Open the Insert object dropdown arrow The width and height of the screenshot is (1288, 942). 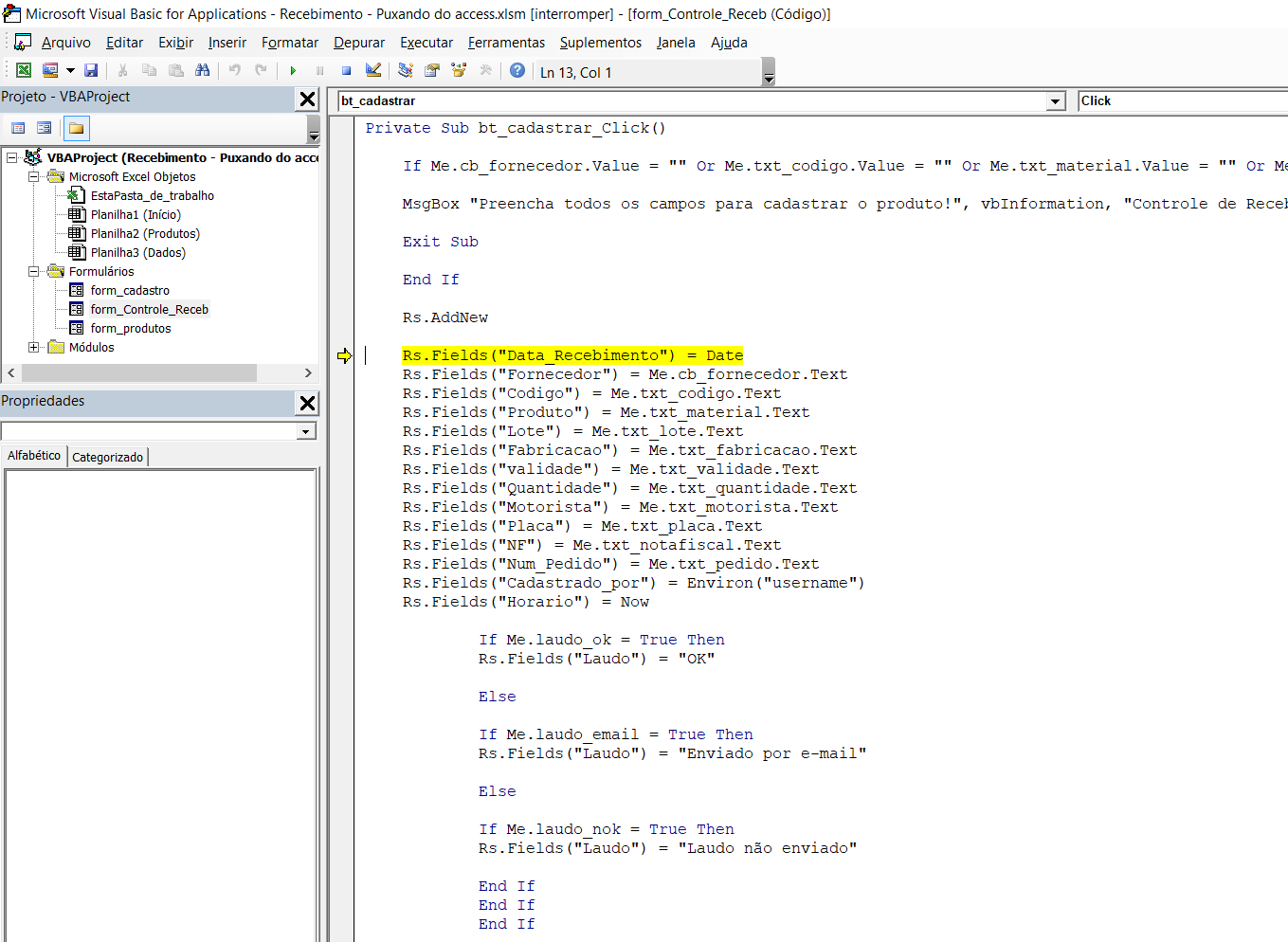pos(70,71)
